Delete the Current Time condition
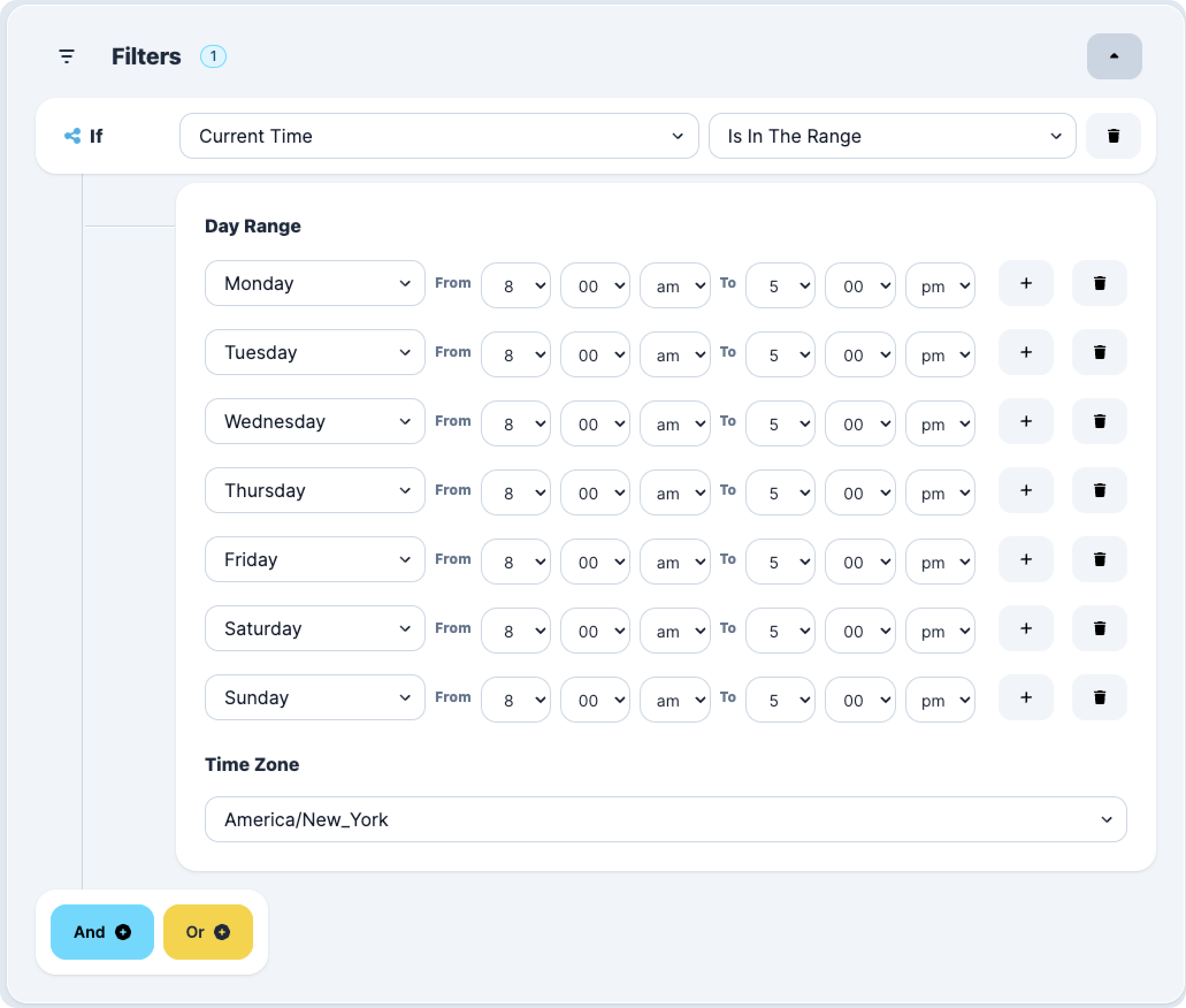This screenshot has width=1186, height=1008. 1114,136
